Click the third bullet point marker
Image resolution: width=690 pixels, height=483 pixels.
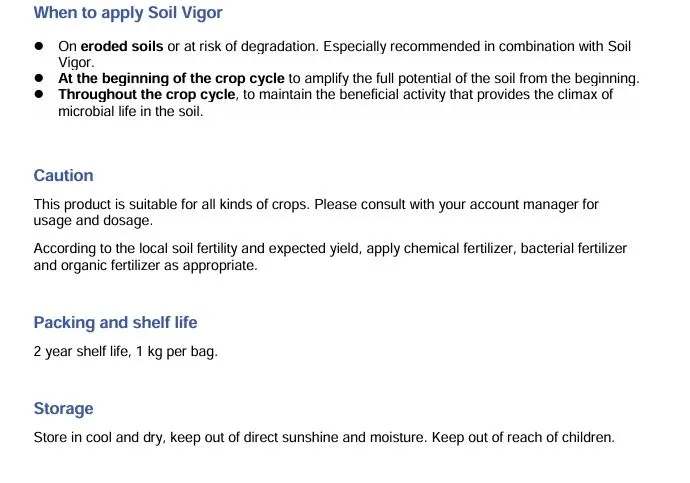(x=41, y=94)
